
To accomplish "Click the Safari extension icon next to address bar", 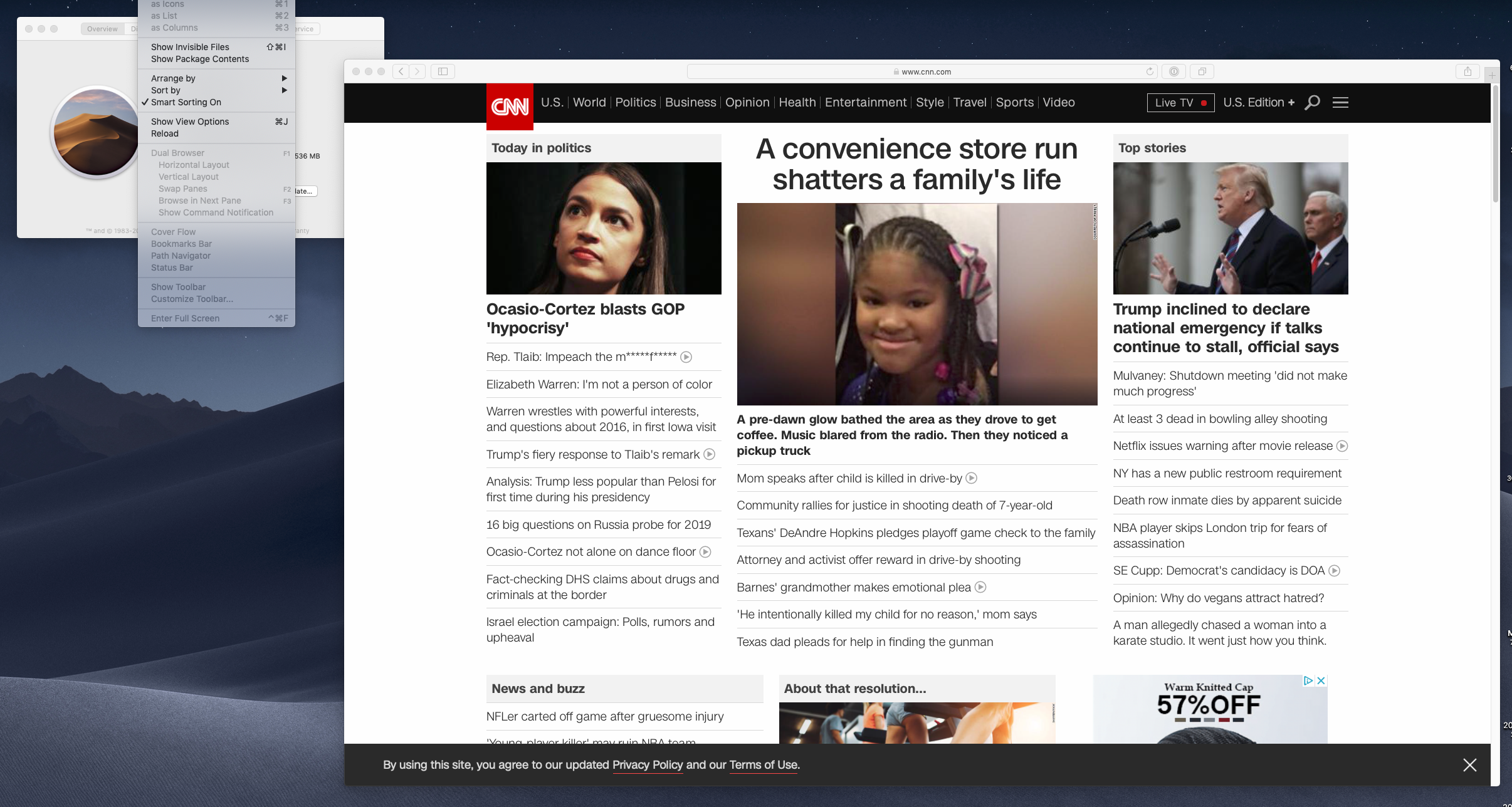I will 1173,71.
